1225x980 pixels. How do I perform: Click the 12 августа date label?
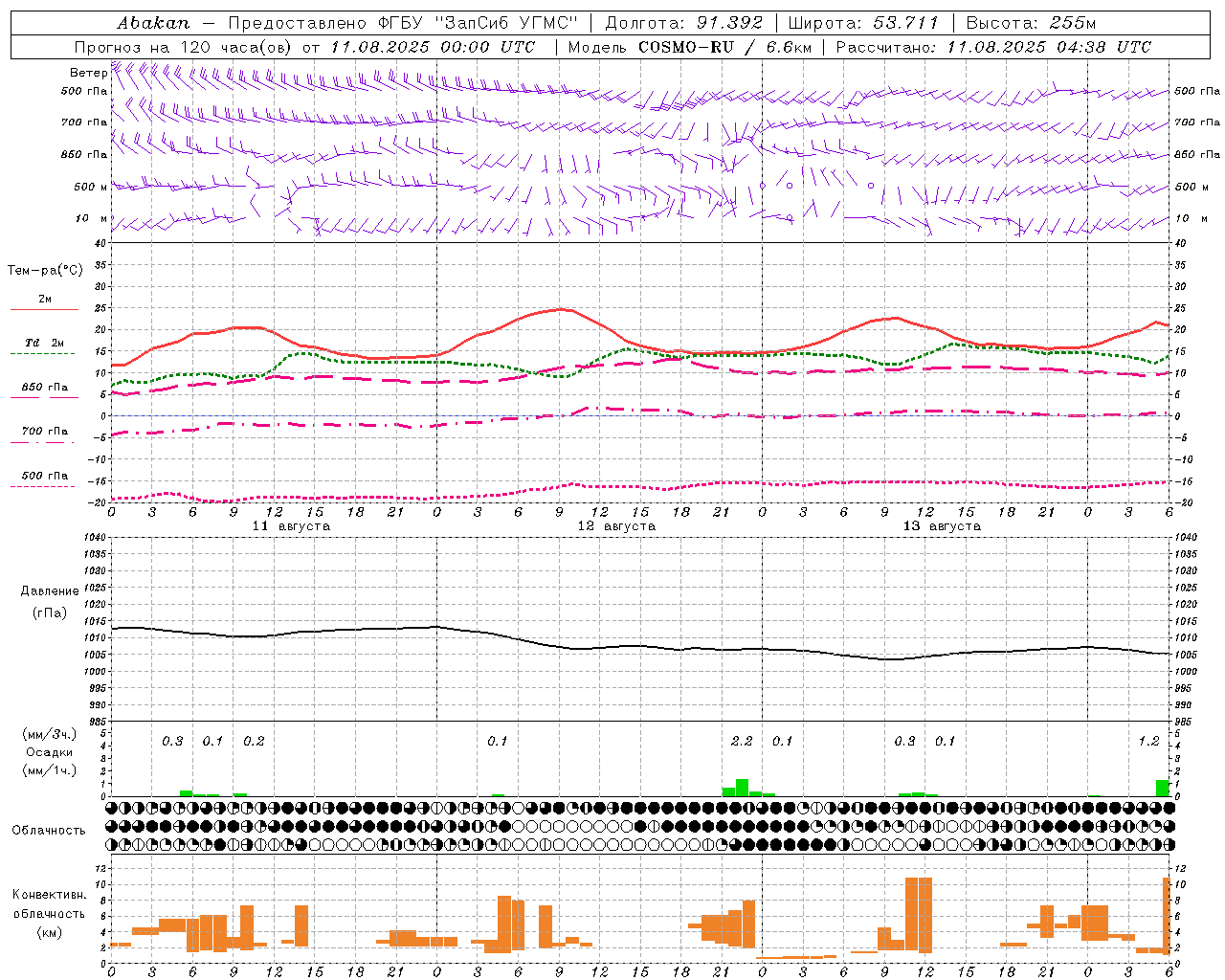tap(616, 526)
